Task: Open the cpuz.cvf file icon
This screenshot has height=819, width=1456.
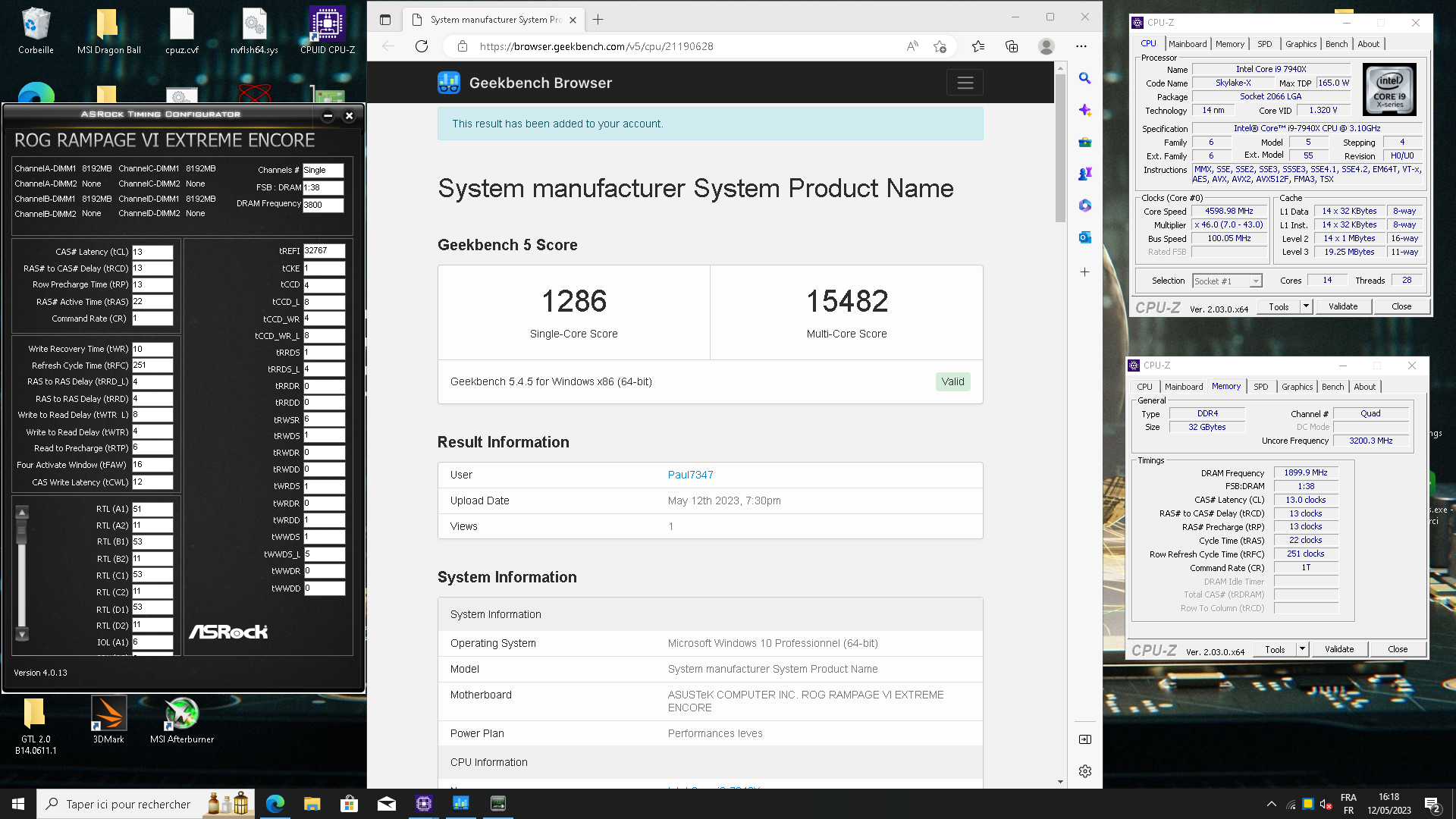Action: tap(181, 31)
